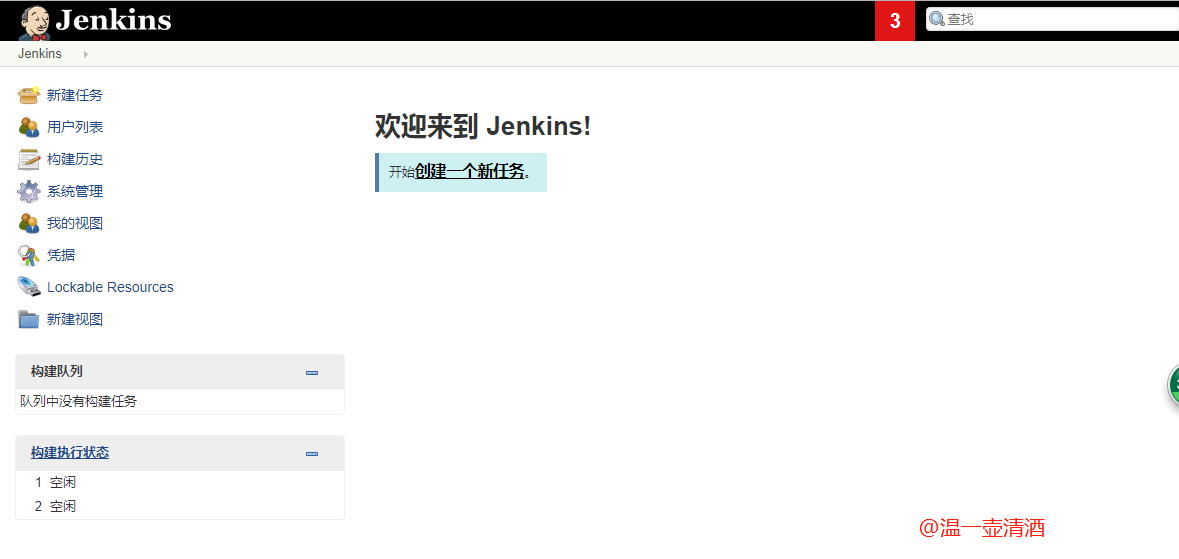Open the 我的视图 link
Screen dimensions: 1179x559
point(74,223)
